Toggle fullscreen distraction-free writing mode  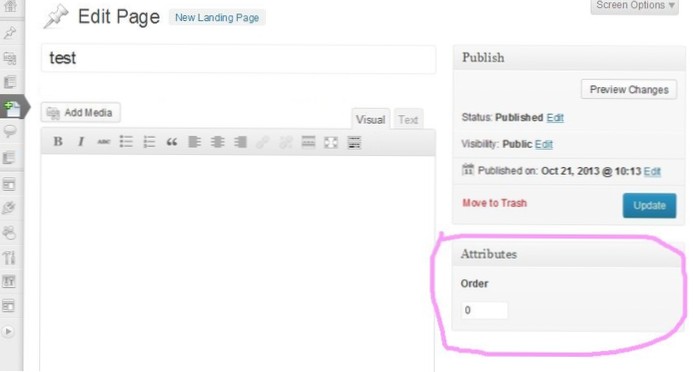pyautogui.click(x=331, y=142)
